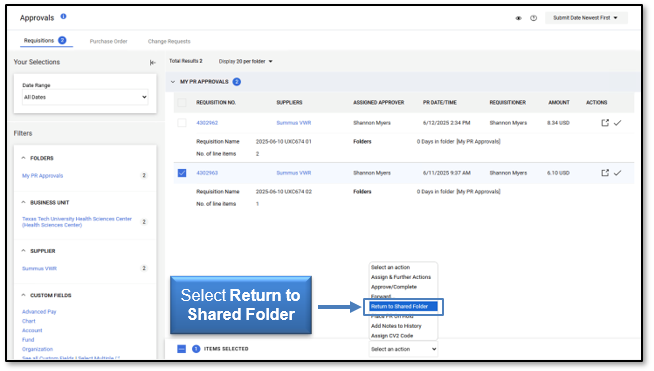Open Summus VWR supplier link for 4302963
This screenshot has width=654, height=371.
click(294, 173)
